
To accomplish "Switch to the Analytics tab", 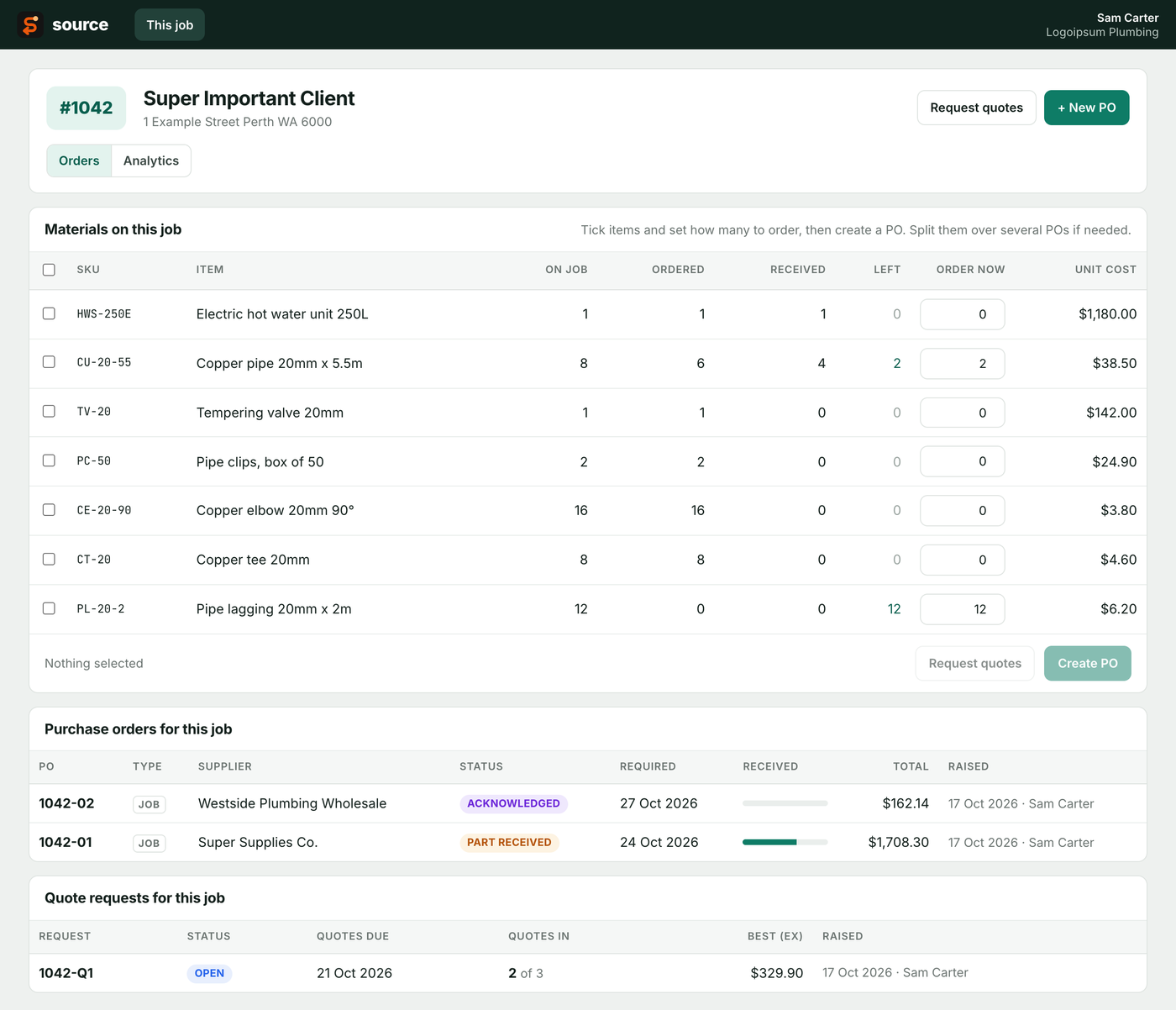I will click(x=151, y=160).
